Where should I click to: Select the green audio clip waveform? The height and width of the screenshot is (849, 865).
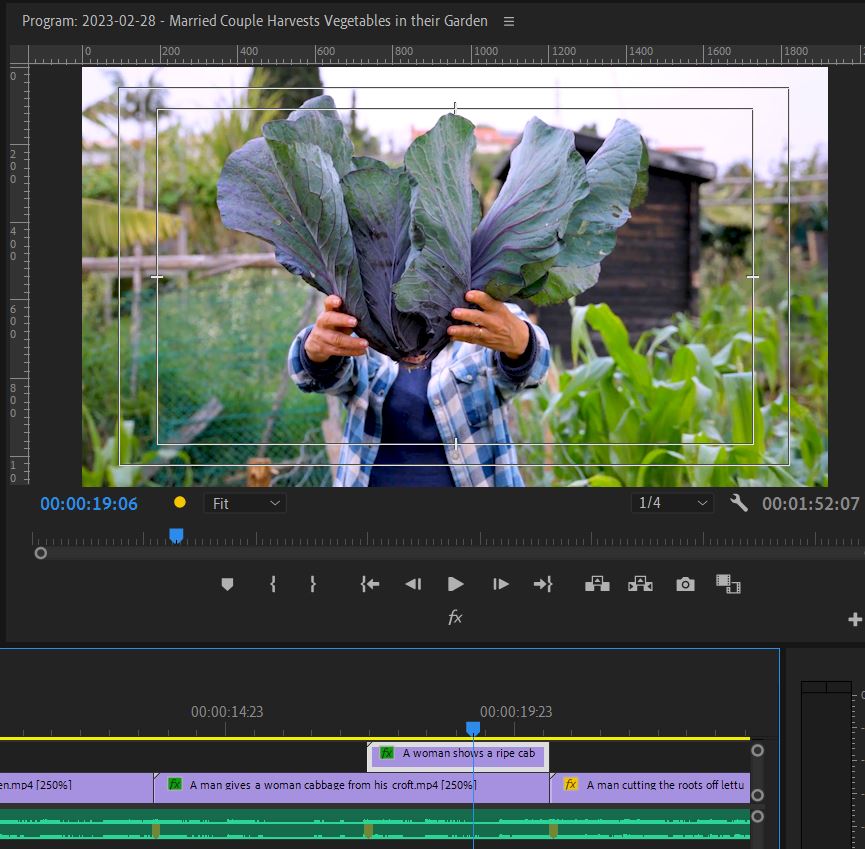pos(375,824)
